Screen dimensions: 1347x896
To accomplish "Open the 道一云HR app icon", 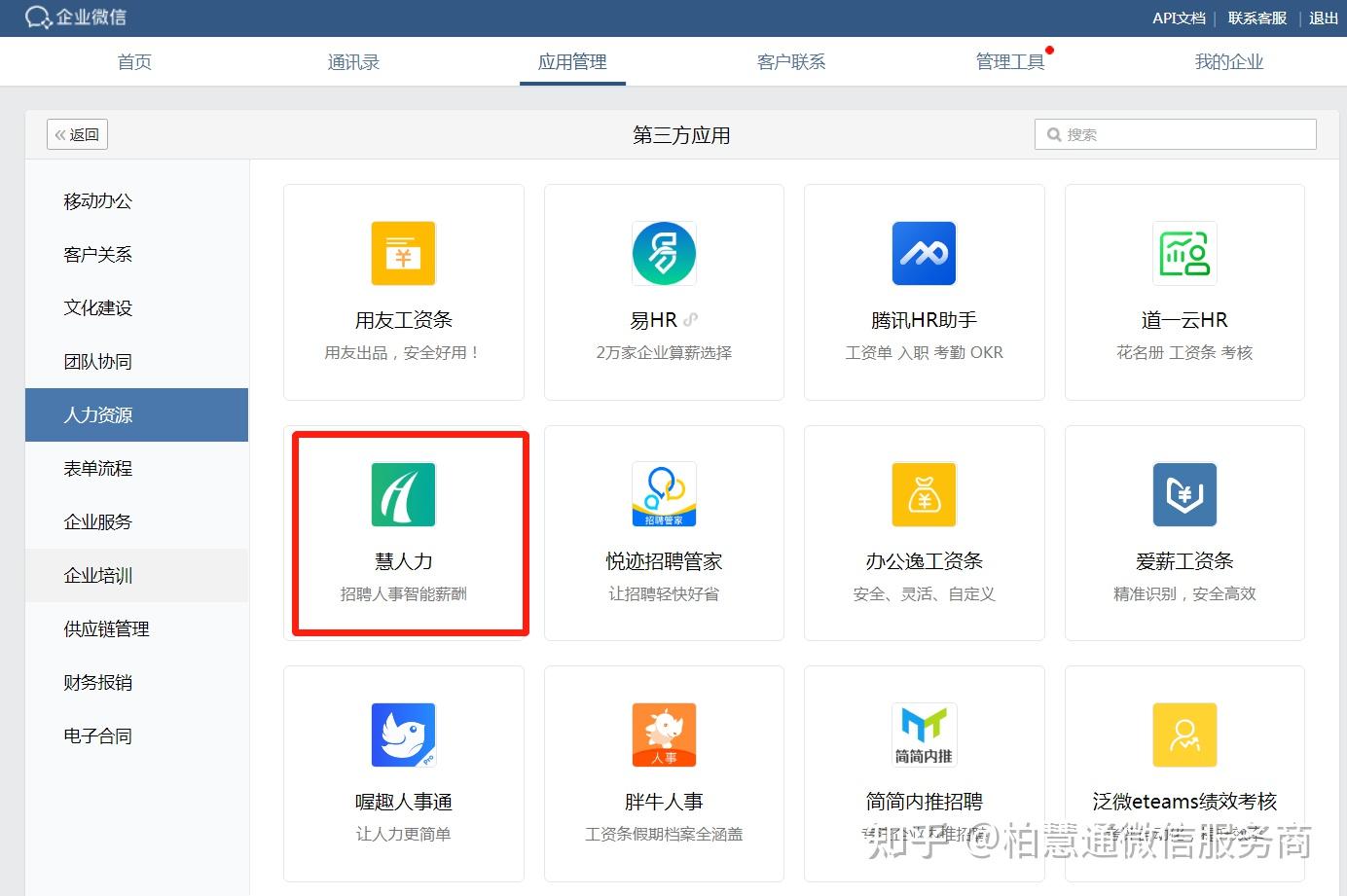I will pos(1184,253).
